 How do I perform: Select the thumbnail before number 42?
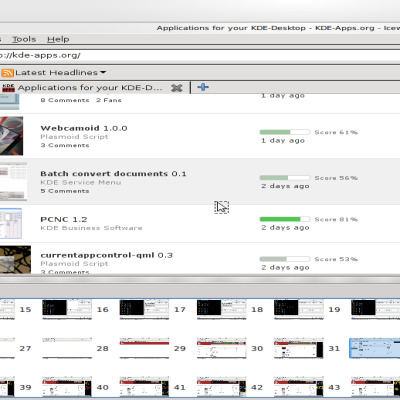pyautogui.click(x=222, y=387)
